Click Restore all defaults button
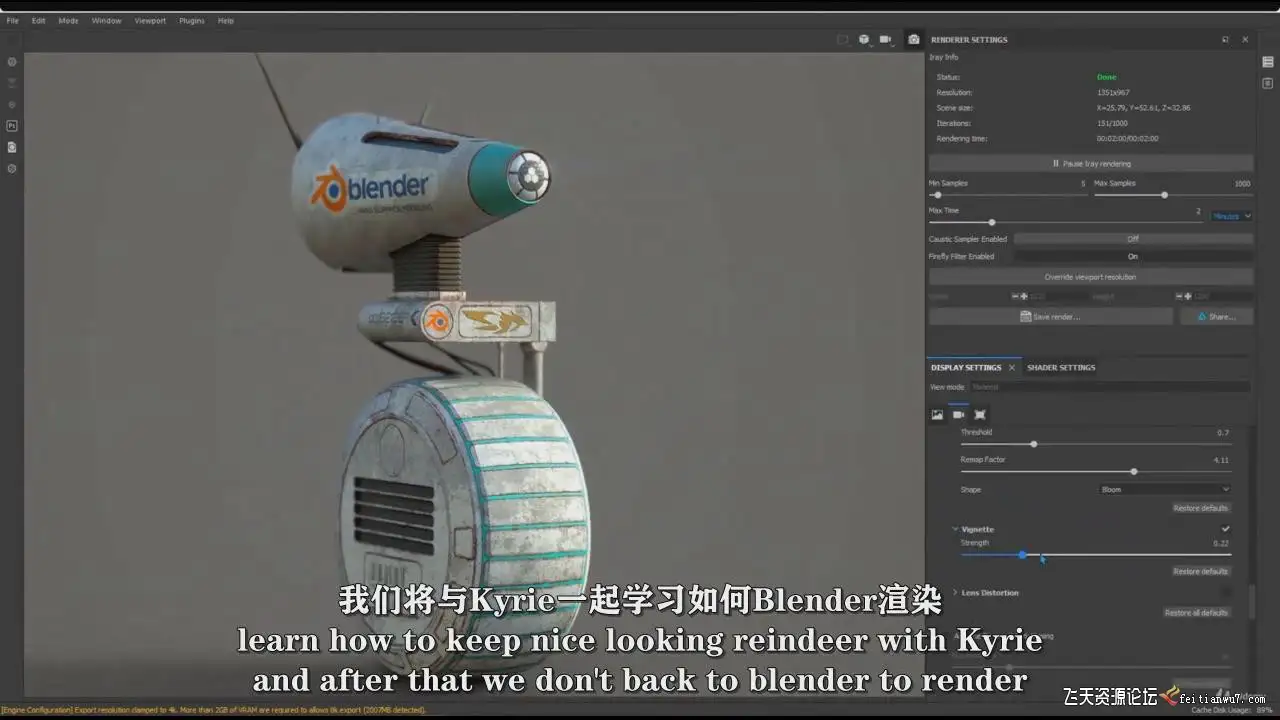The image size is (1280, 720). (1196, 613)
